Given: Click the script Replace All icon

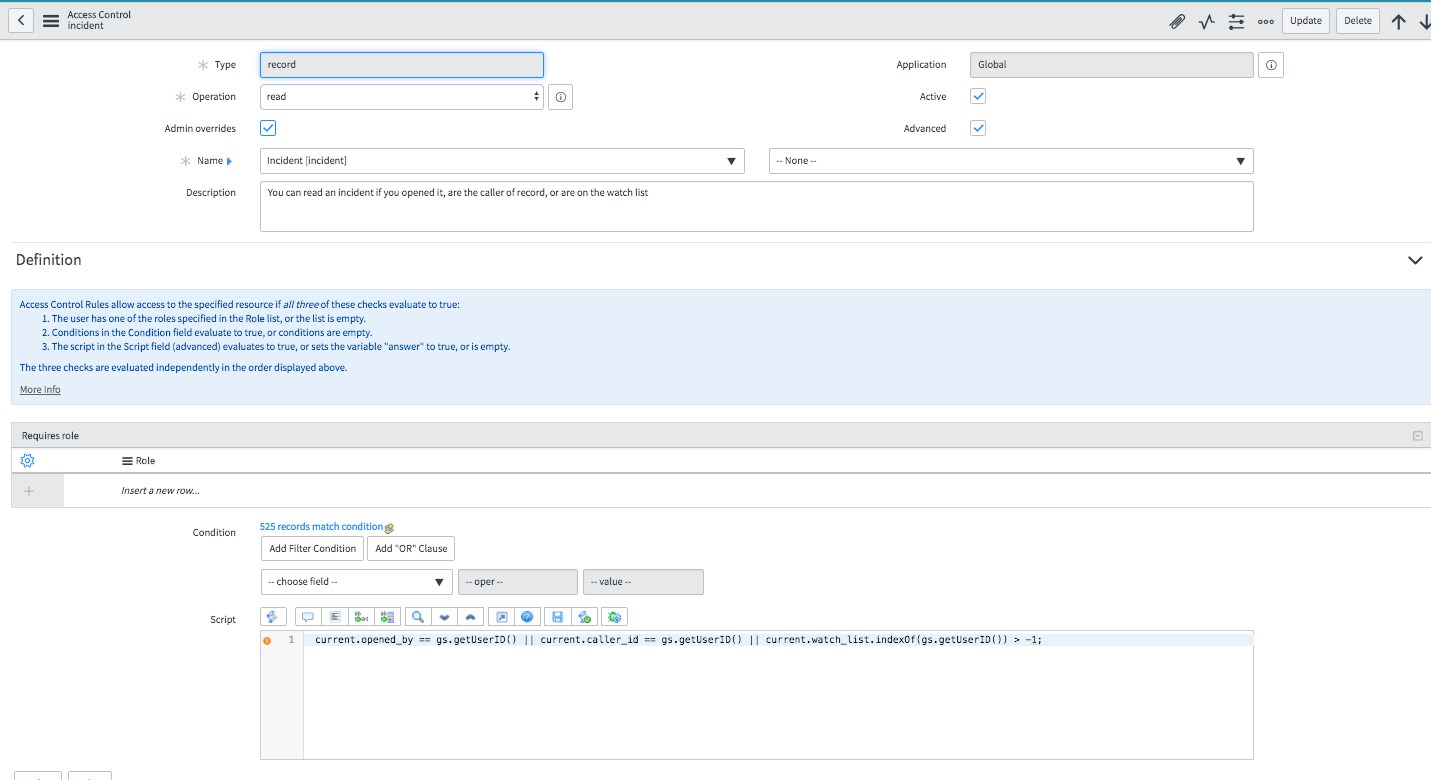Looking at the screenshot, I should 389,617.
